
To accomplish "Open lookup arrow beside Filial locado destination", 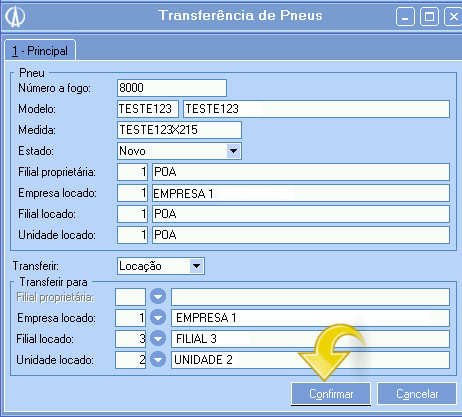I will (x=158, y=339).
